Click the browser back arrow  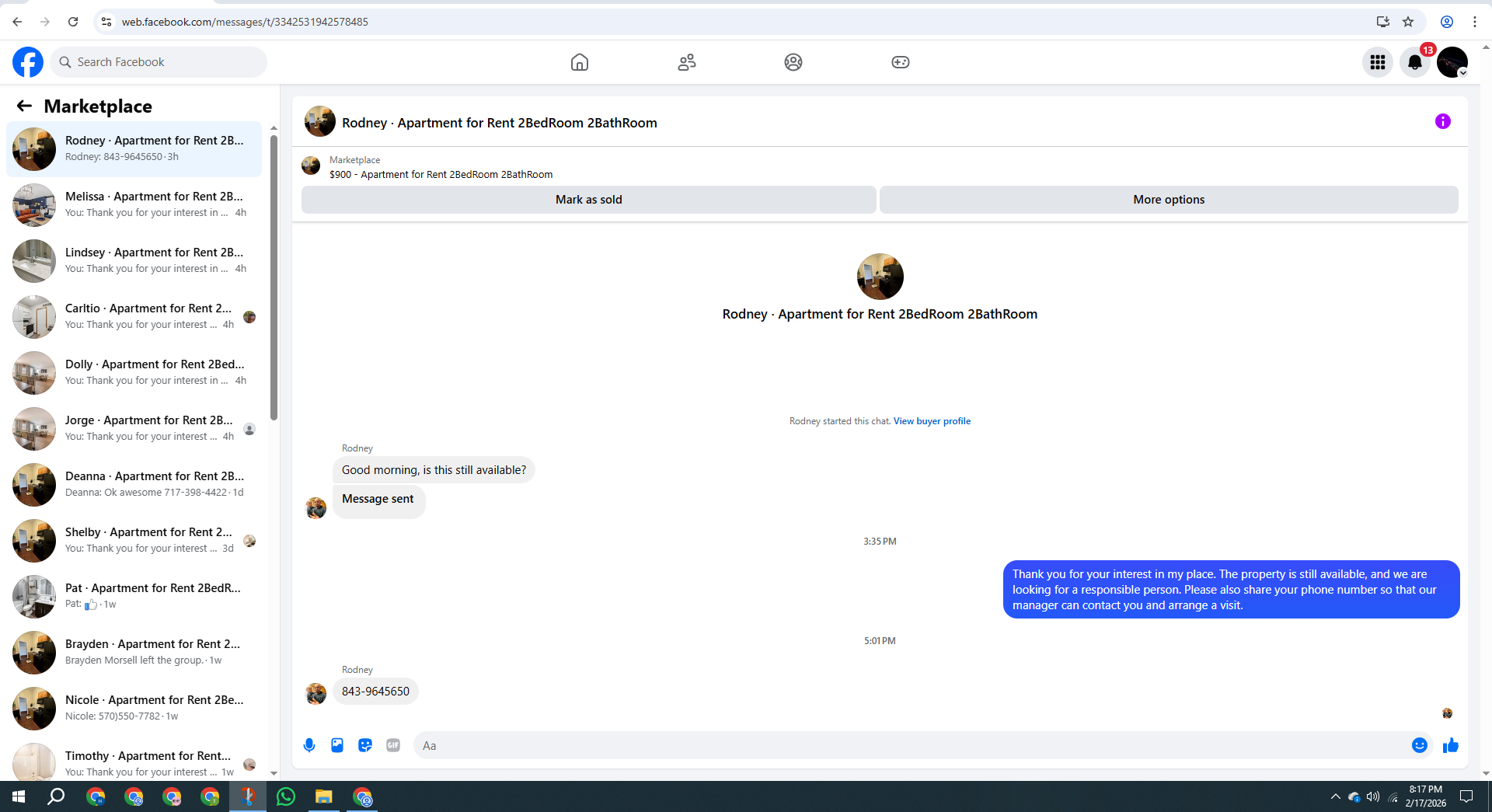tap(17, 22)
